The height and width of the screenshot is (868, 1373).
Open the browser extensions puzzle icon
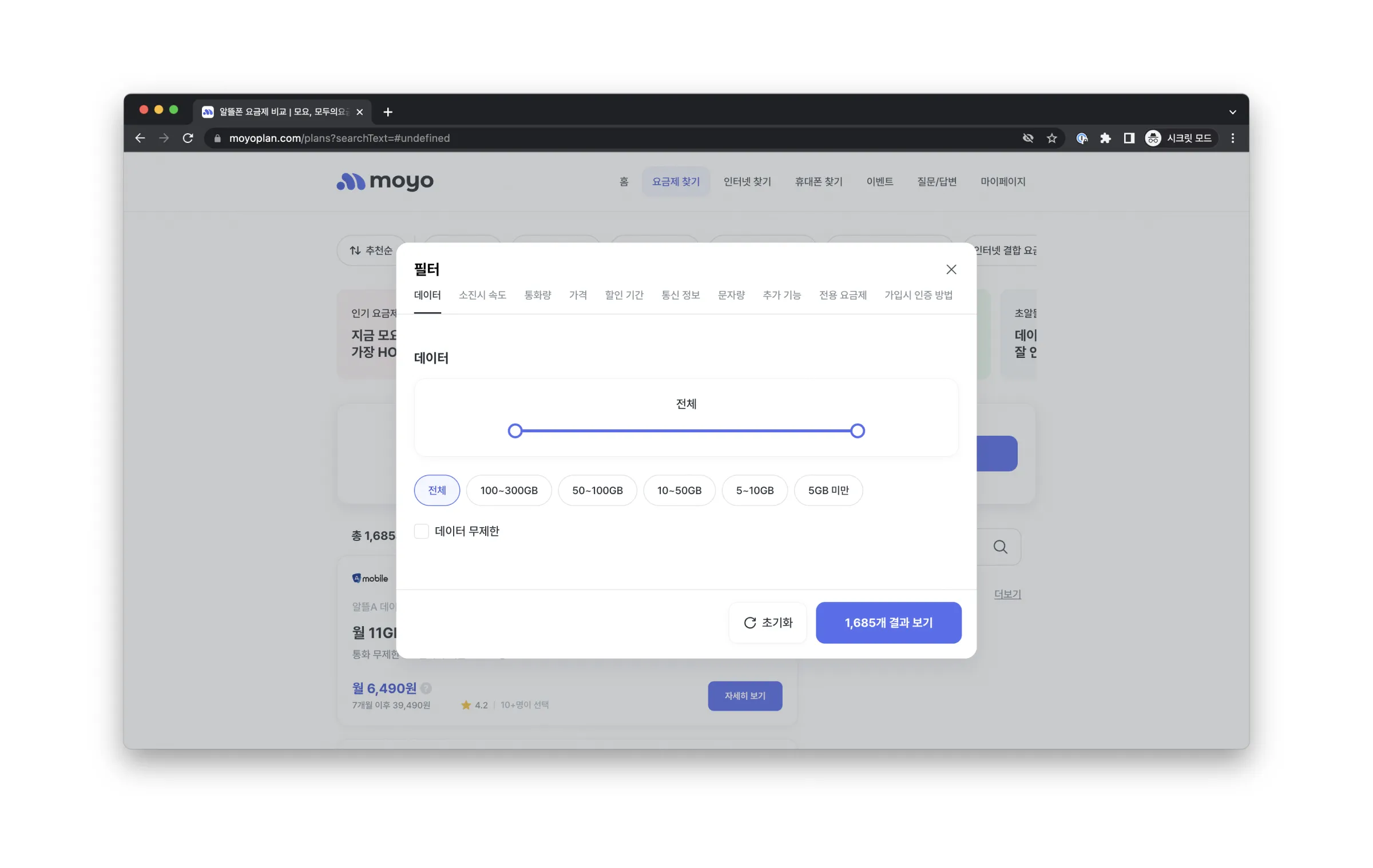click(1105, 138)
